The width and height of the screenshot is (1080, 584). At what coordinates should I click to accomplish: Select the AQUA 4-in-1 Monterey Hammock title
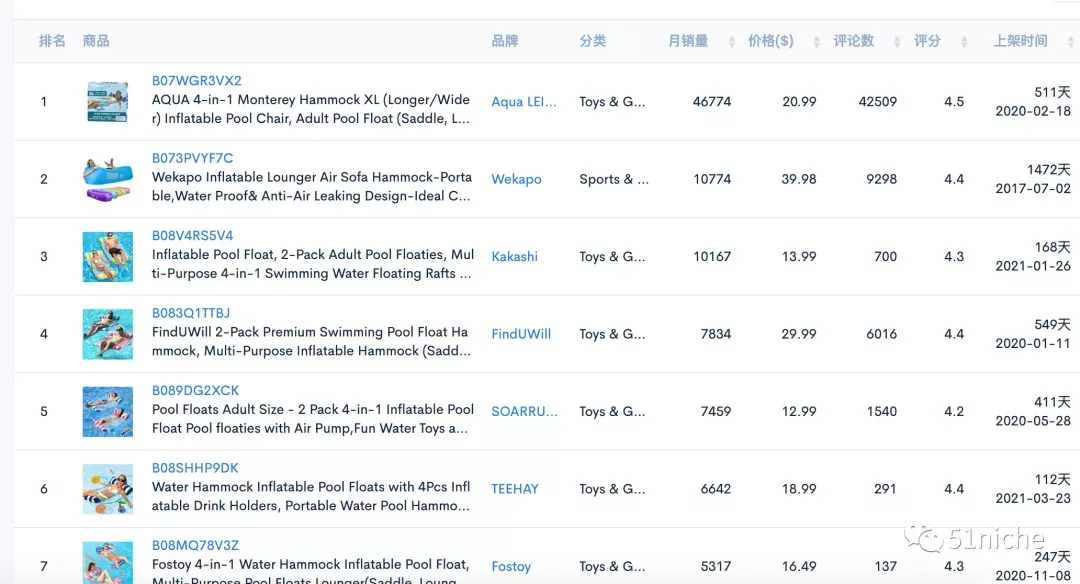311,109
